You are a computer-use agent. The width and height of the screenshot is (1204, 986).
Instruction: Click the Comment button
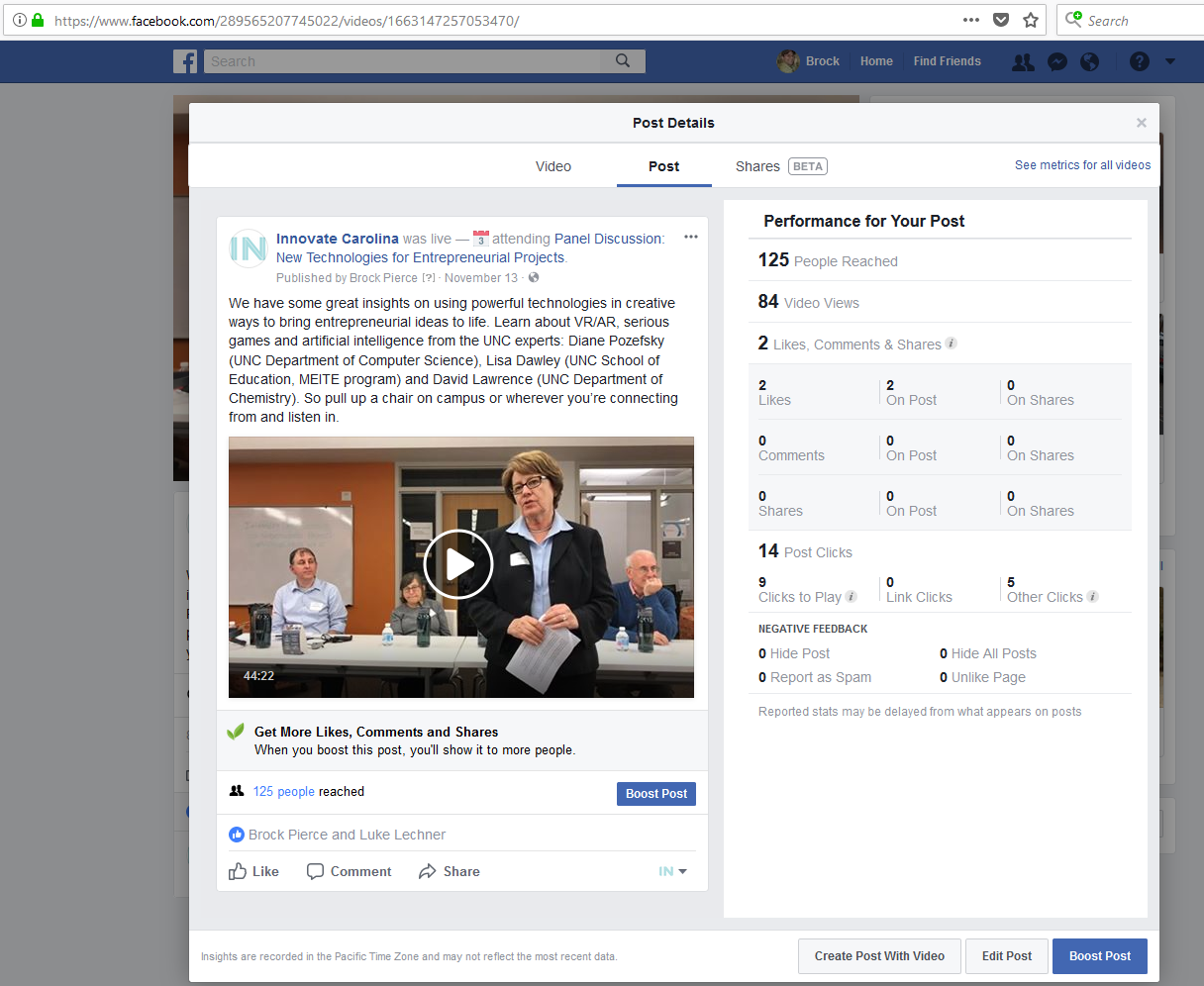[x=350, y=871]
